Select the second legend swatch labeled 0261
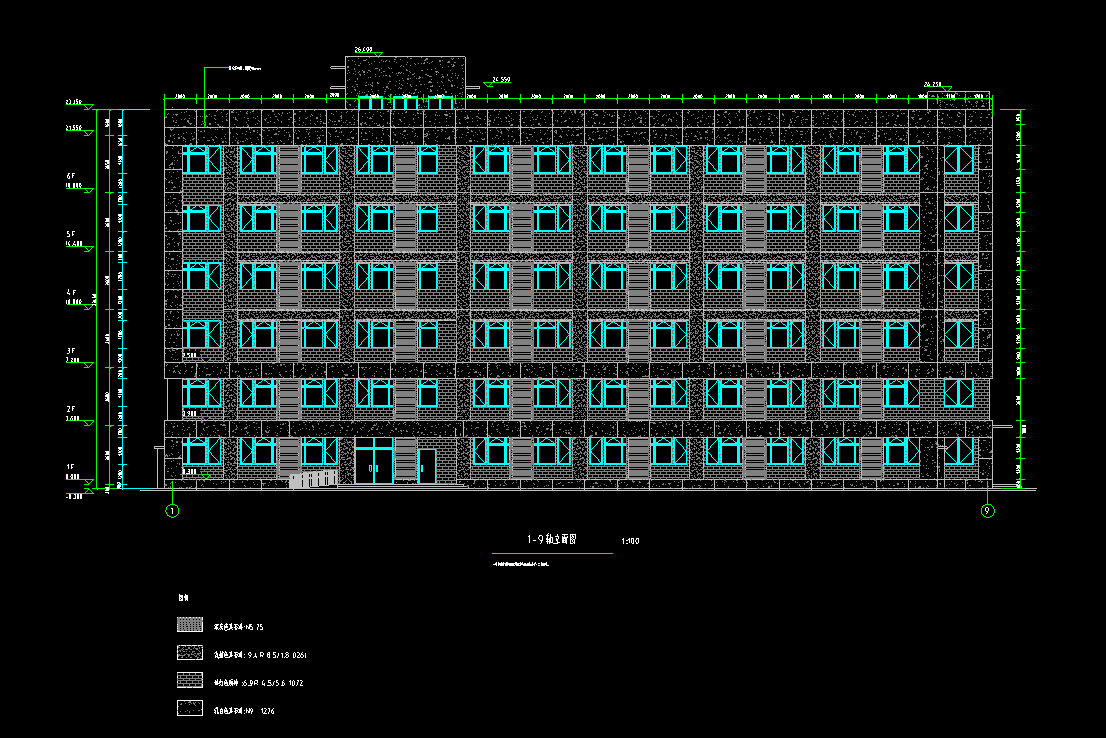1106x738 pixels. tap(189, 654)
